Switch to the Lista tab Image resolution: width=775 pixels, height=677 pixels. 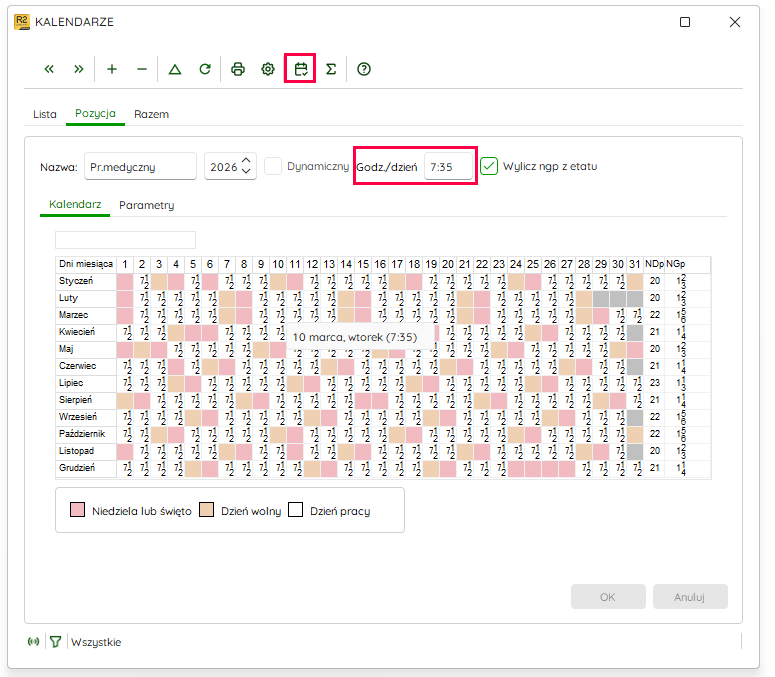point(45,114)
